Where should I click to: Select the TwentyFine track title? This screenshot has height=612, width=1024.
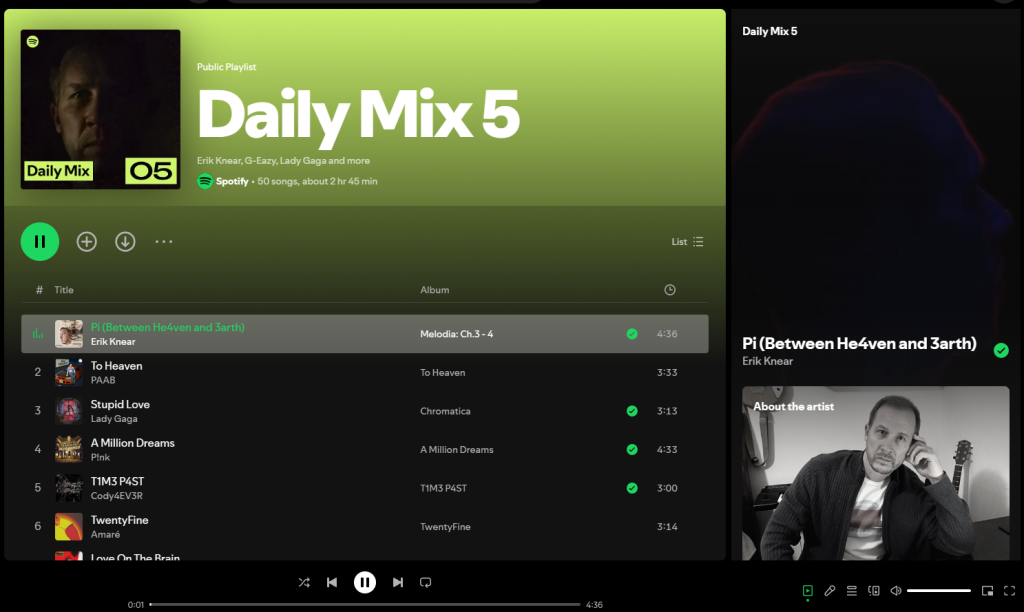tap(120, 520)
